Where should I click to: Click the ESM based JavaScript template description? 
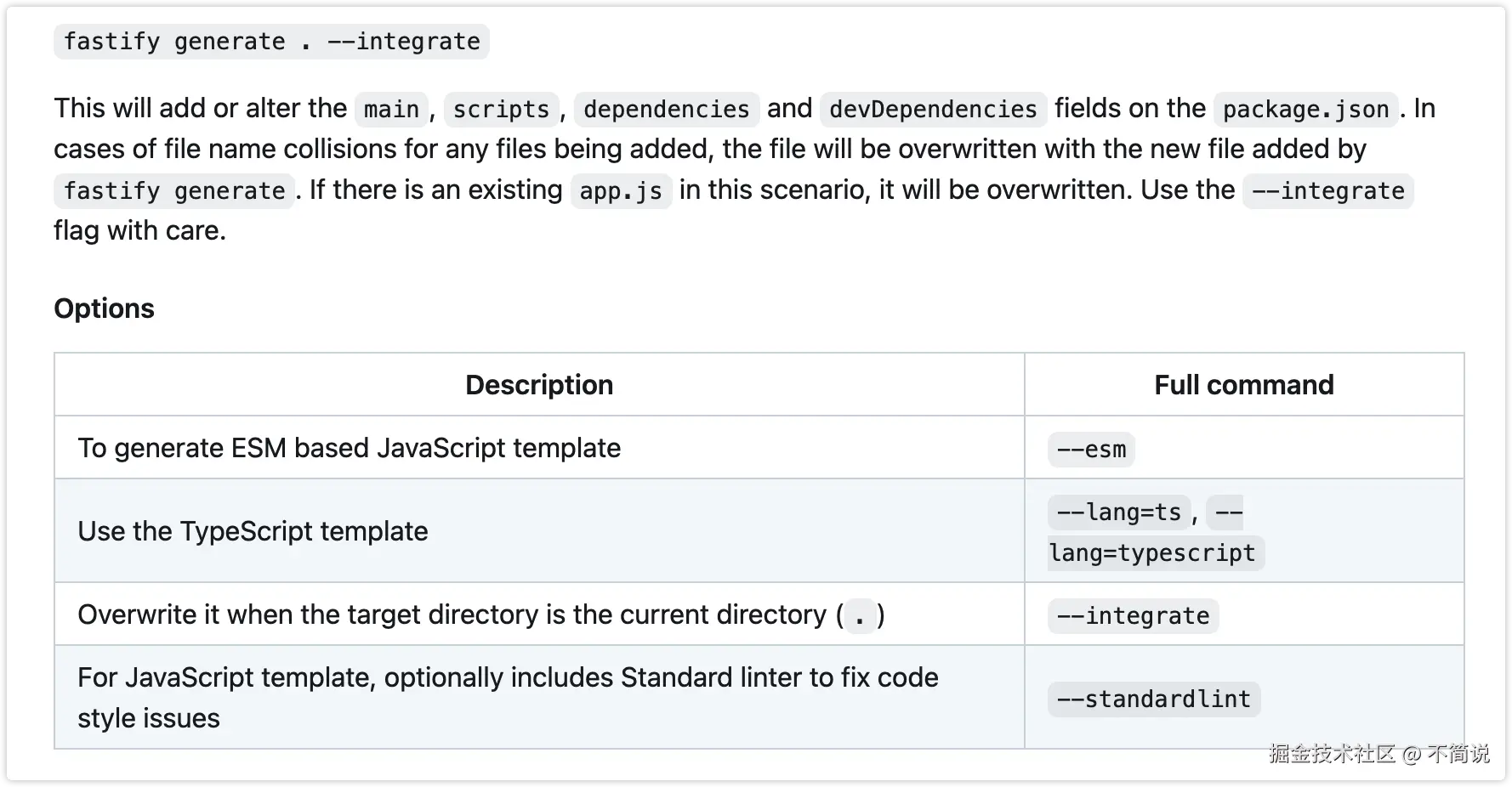coord(349,448)
